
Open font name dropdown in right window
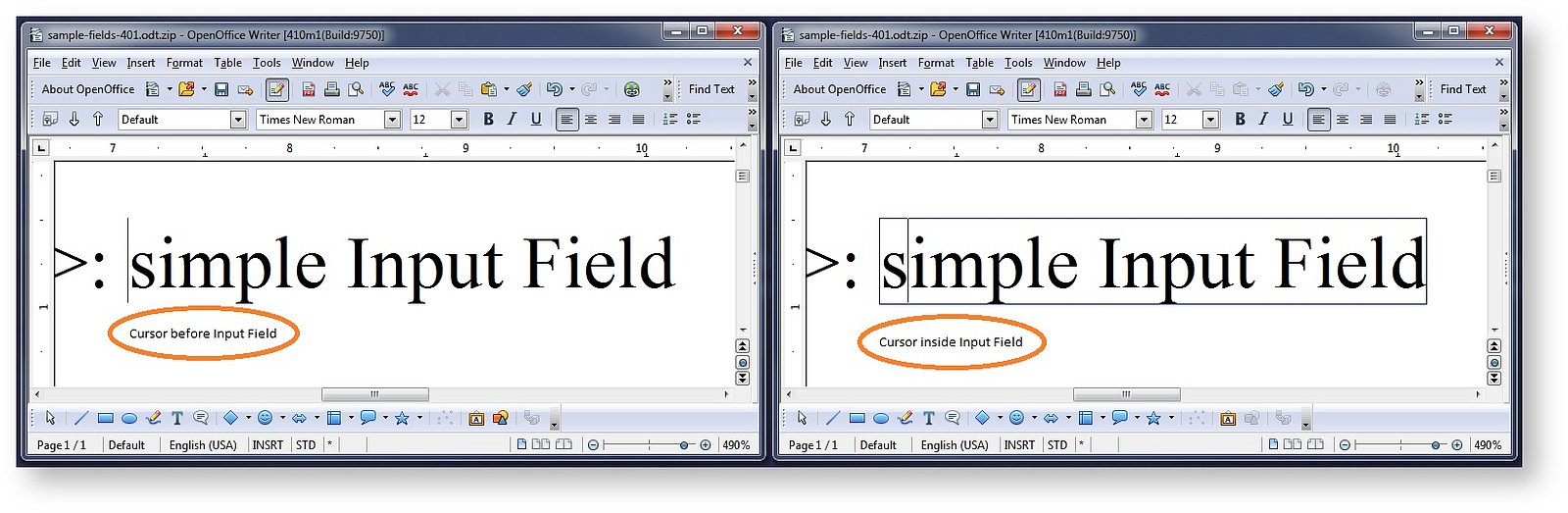click(1144, 120)
